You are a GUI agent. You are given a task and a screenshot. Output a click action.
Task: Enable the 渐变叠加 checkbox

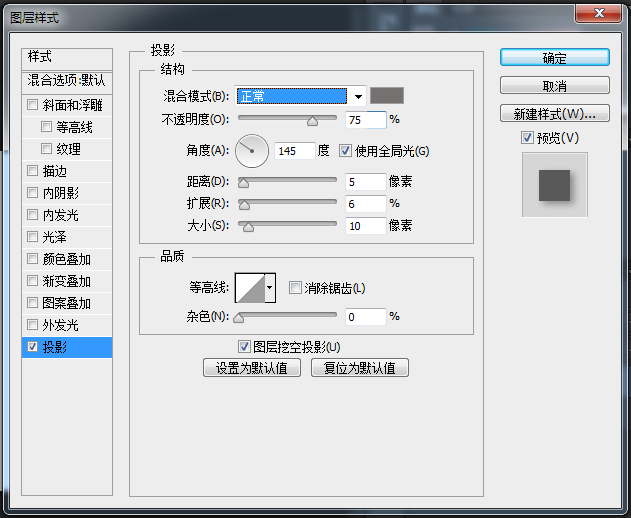pos(32,280)
